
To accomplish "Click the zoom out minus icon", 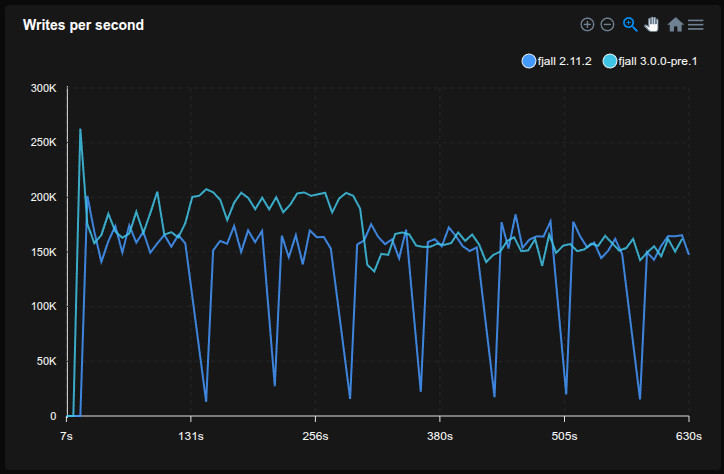I will pos(607,24).
